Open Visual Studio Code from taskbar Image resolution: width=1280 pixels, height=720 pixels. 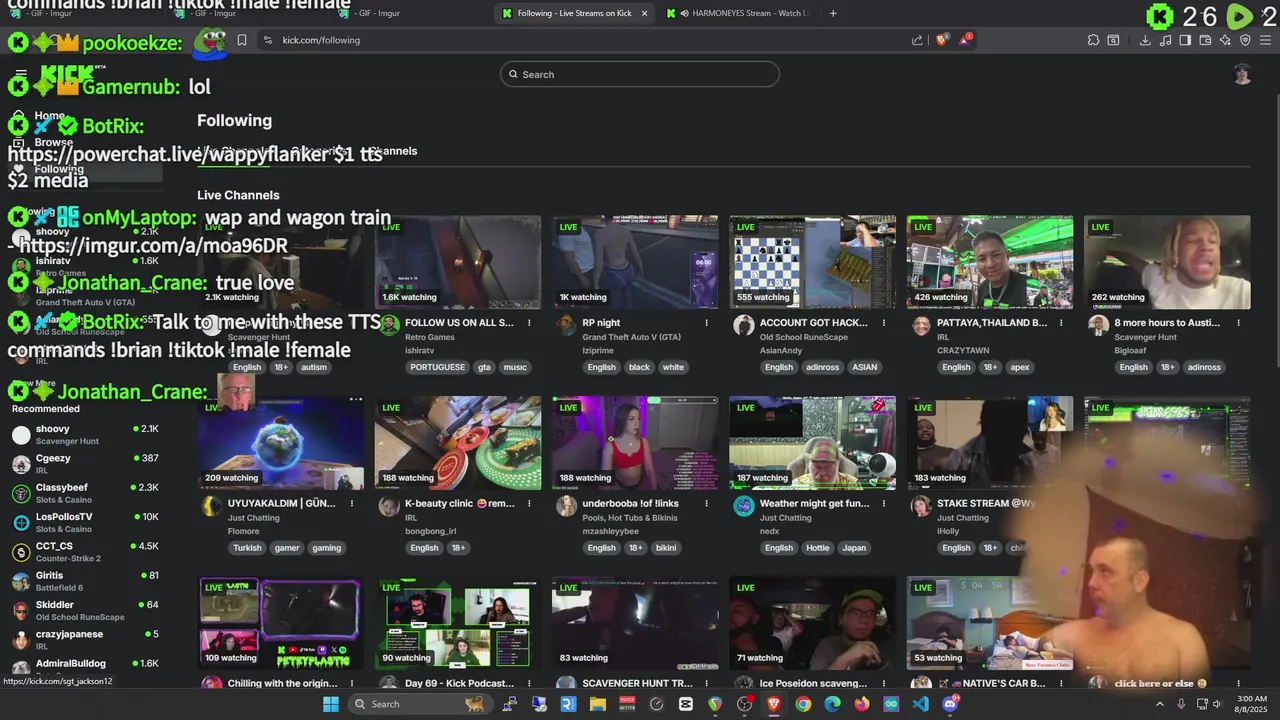click(x=921, y=704)
